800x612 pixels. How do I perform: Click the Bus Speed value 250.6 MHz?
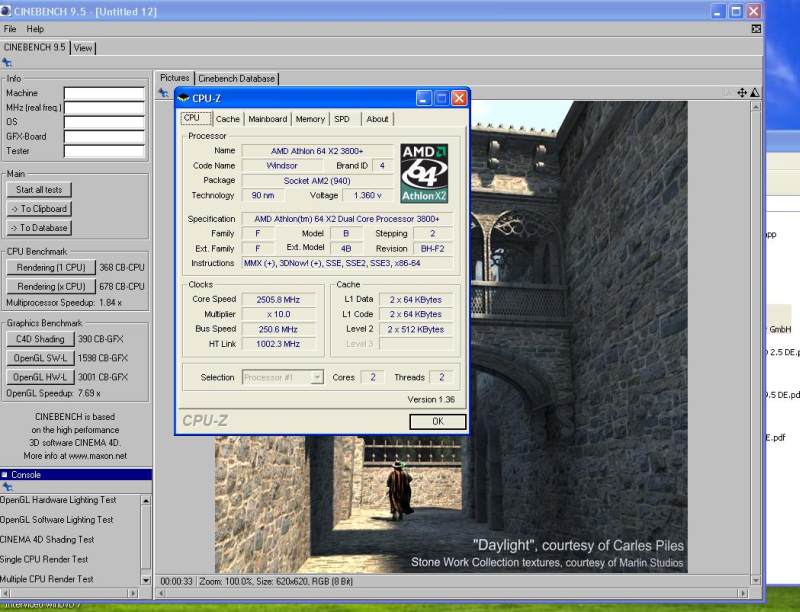[279, 329]
